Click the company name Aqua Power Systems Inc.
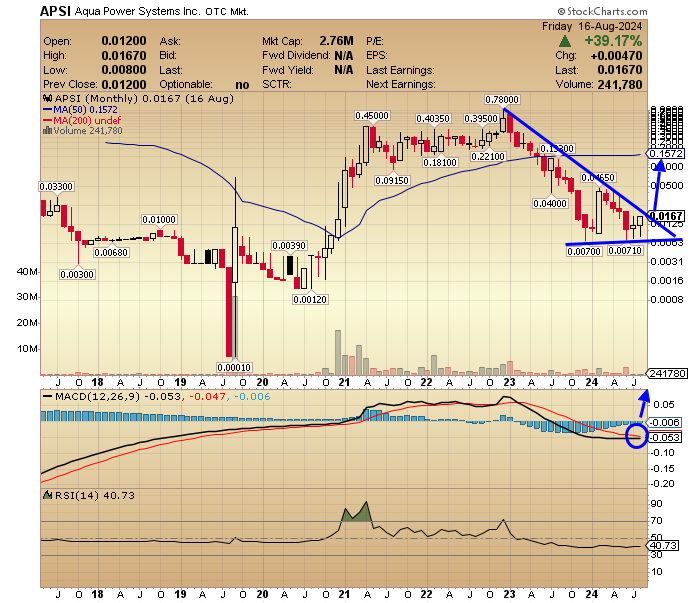The width and height of the screenshot is (700, 603). click(x=137, y=11)
